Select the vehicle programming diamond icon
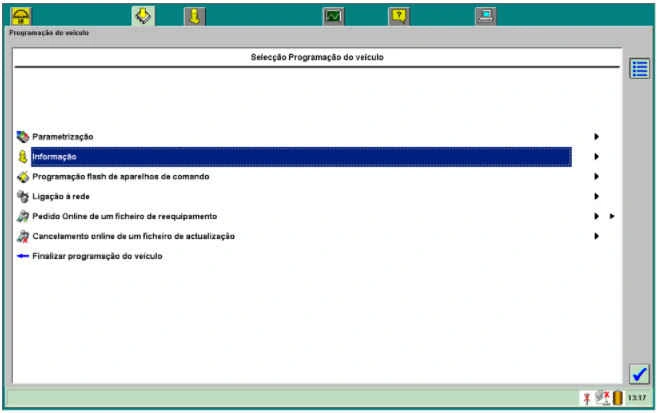Image resolution: width=659 pixels, height=413 pixels. [143, 16]
